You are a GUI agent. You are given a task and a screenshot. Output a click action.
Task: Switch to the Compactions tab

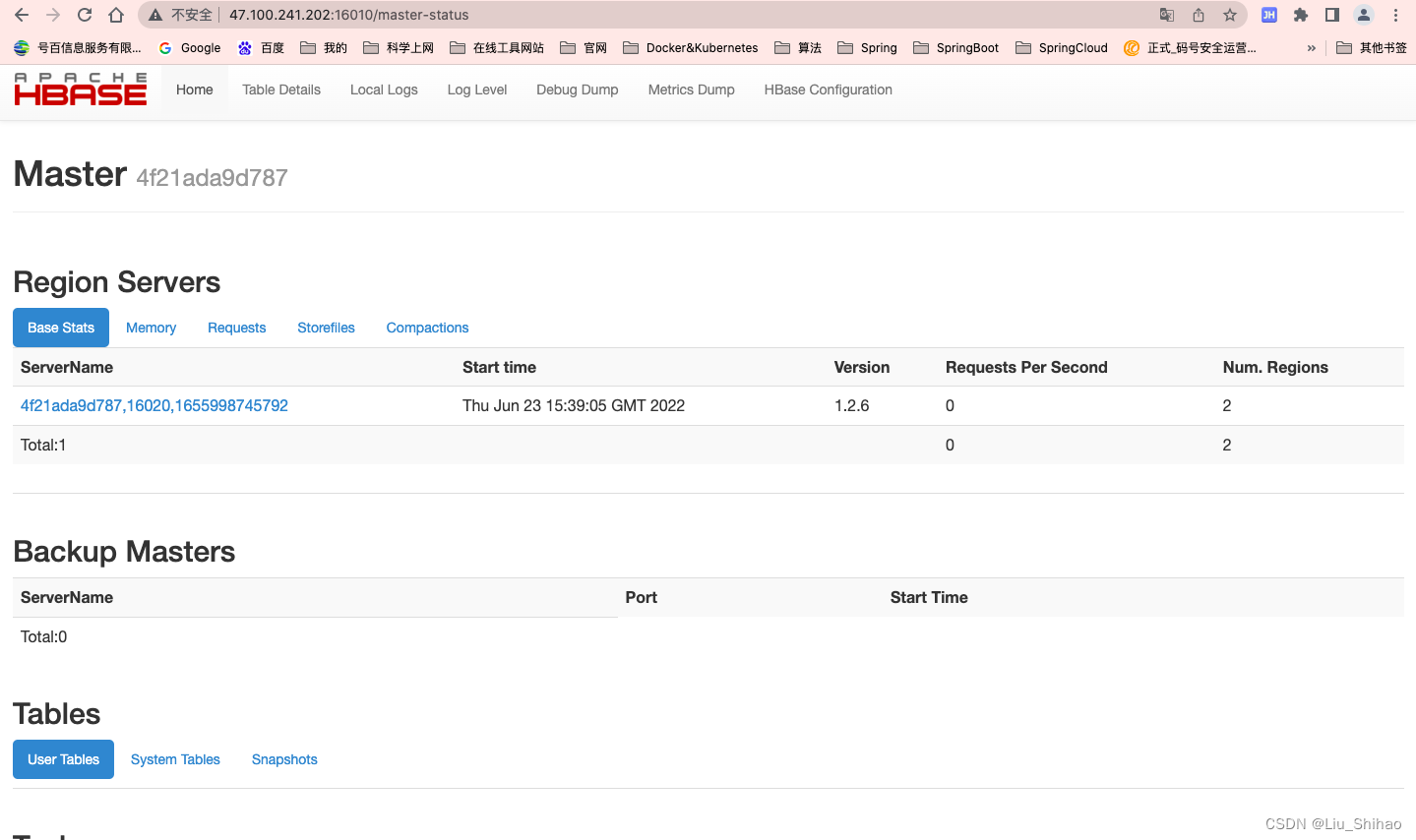coord(428,328)
